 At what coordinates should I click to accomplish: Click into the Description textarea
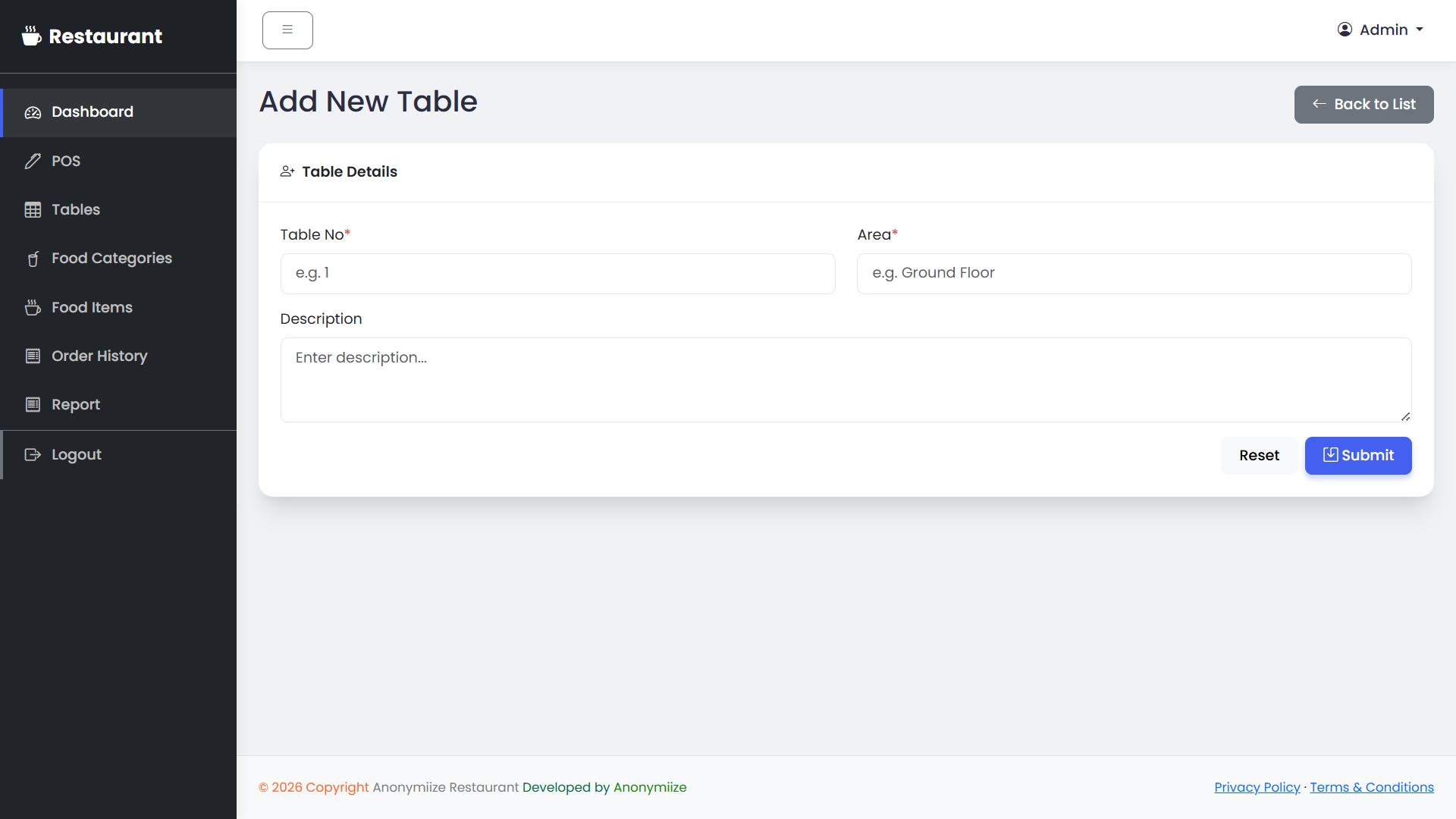pos(846,380)
